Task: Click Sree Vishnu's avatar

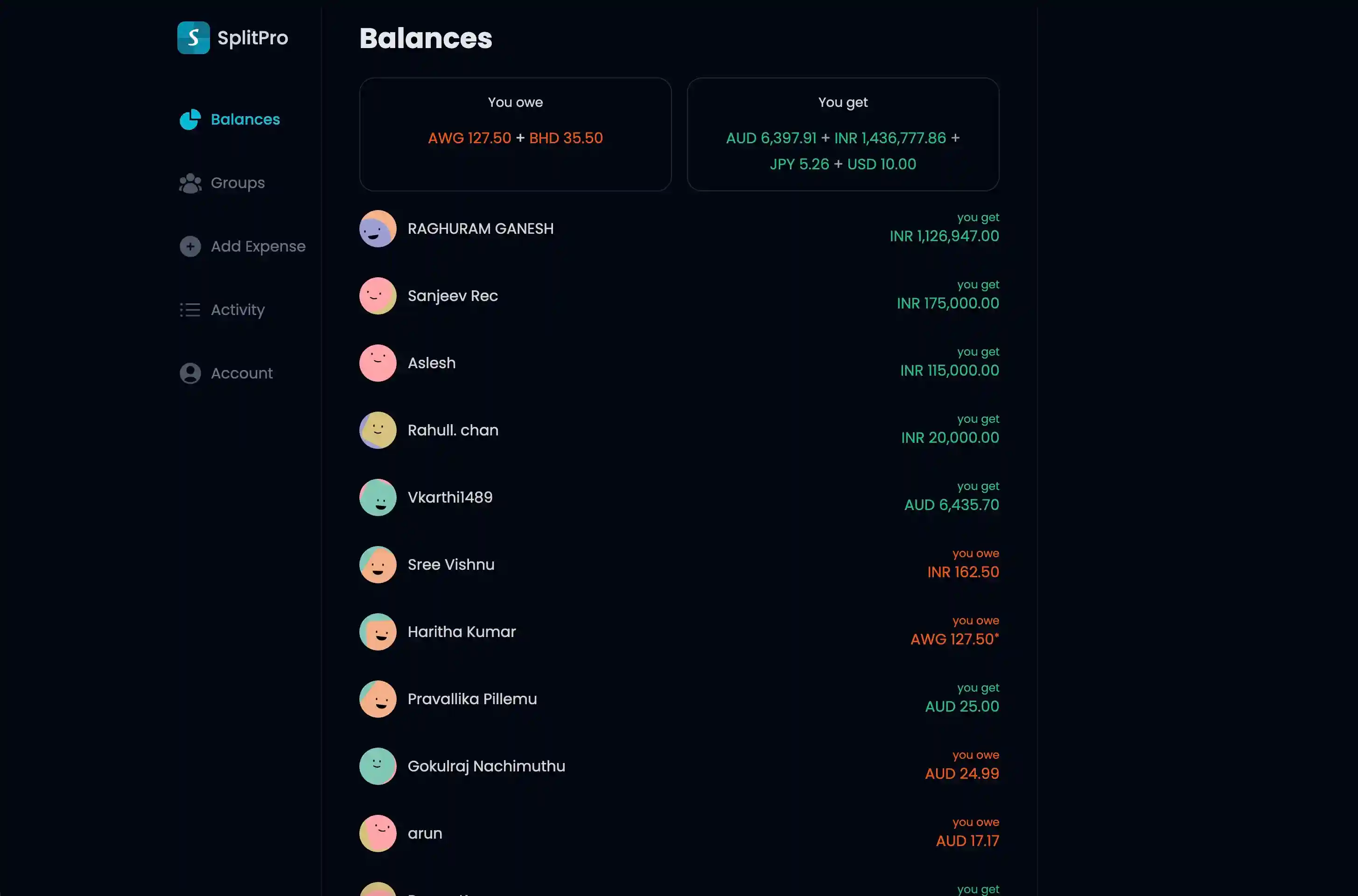Action: point(377,565)
